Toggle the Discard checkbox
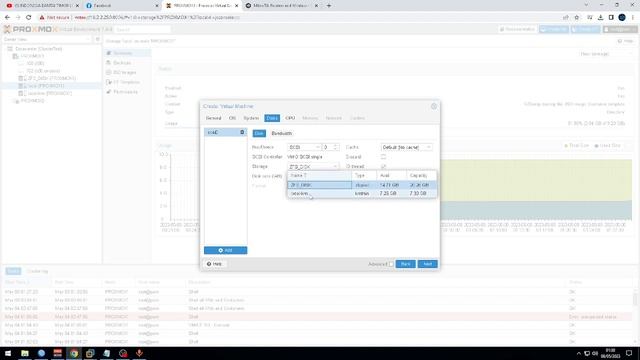 tap(383, 157)
